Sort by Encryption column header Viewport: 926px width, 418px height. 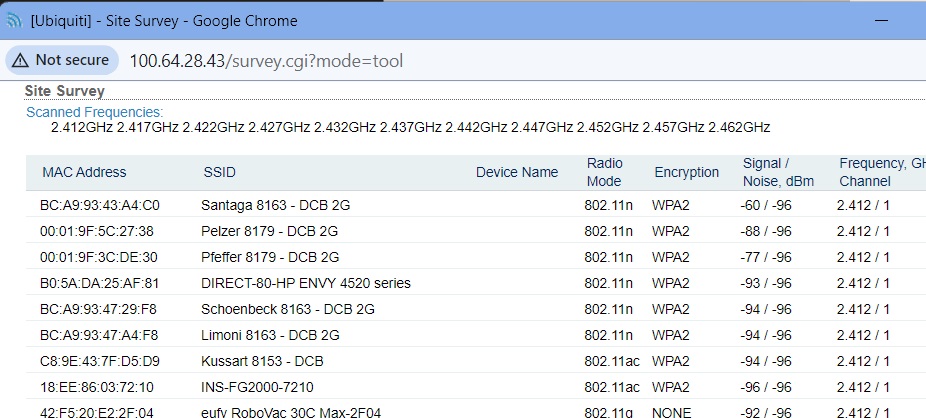[x=686, y=172]
